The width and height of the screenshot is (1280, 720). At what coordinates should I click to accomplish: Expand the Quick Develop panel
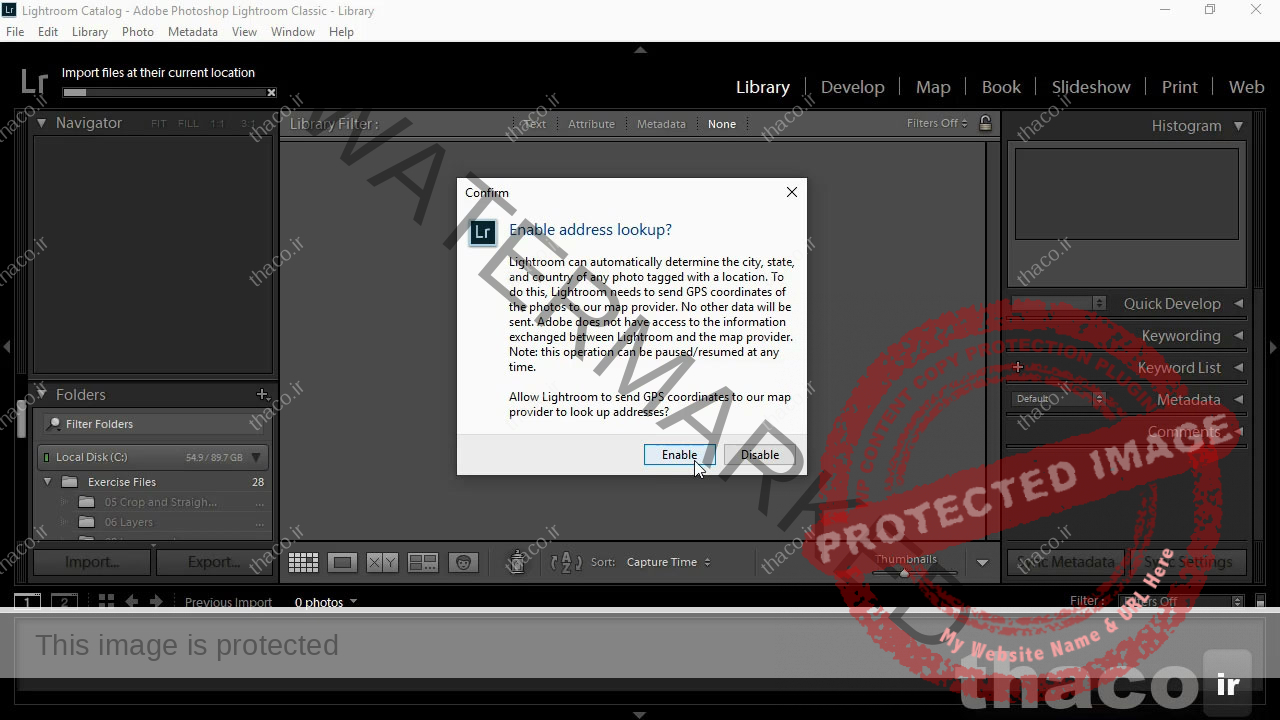click(1238, 304)
